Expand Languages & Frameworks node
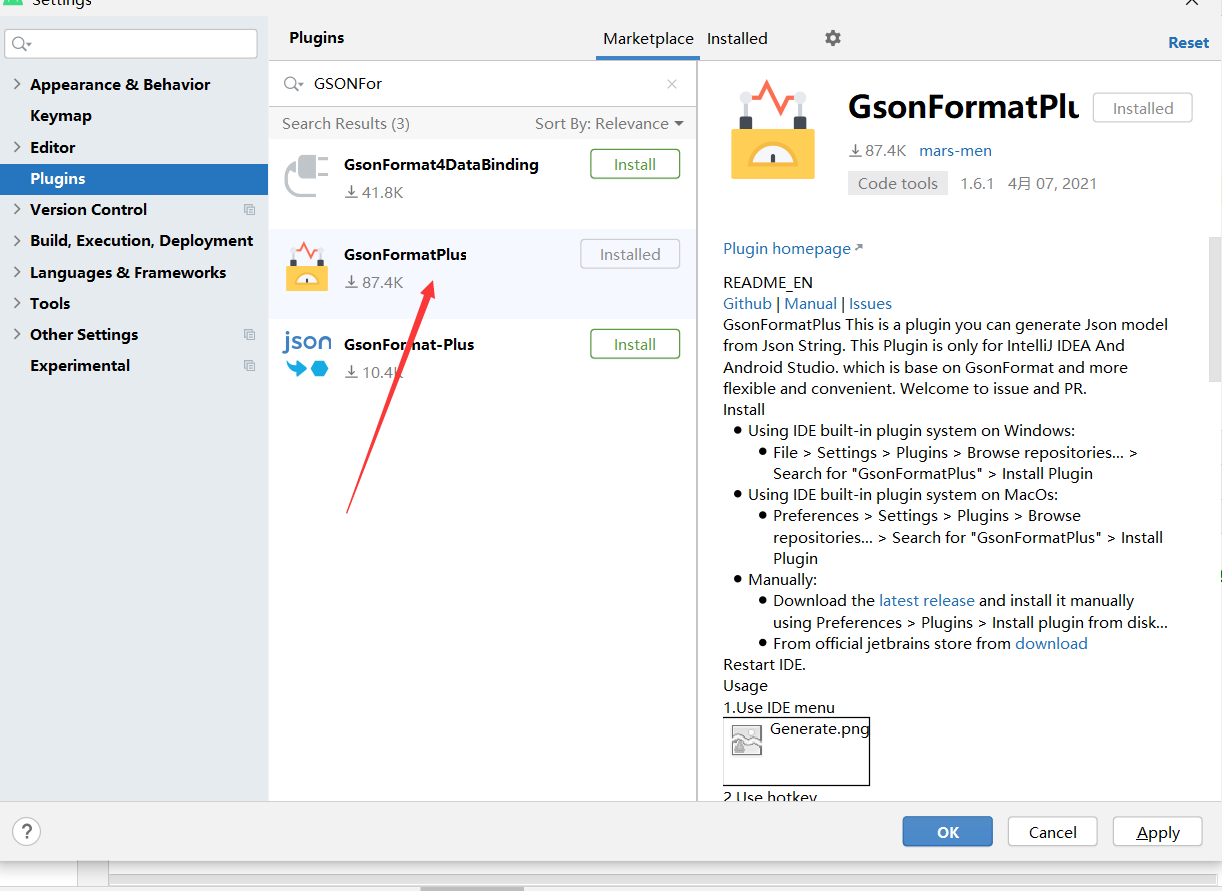The width and height of the screenshot is (1222, 891). coord(16,272)
